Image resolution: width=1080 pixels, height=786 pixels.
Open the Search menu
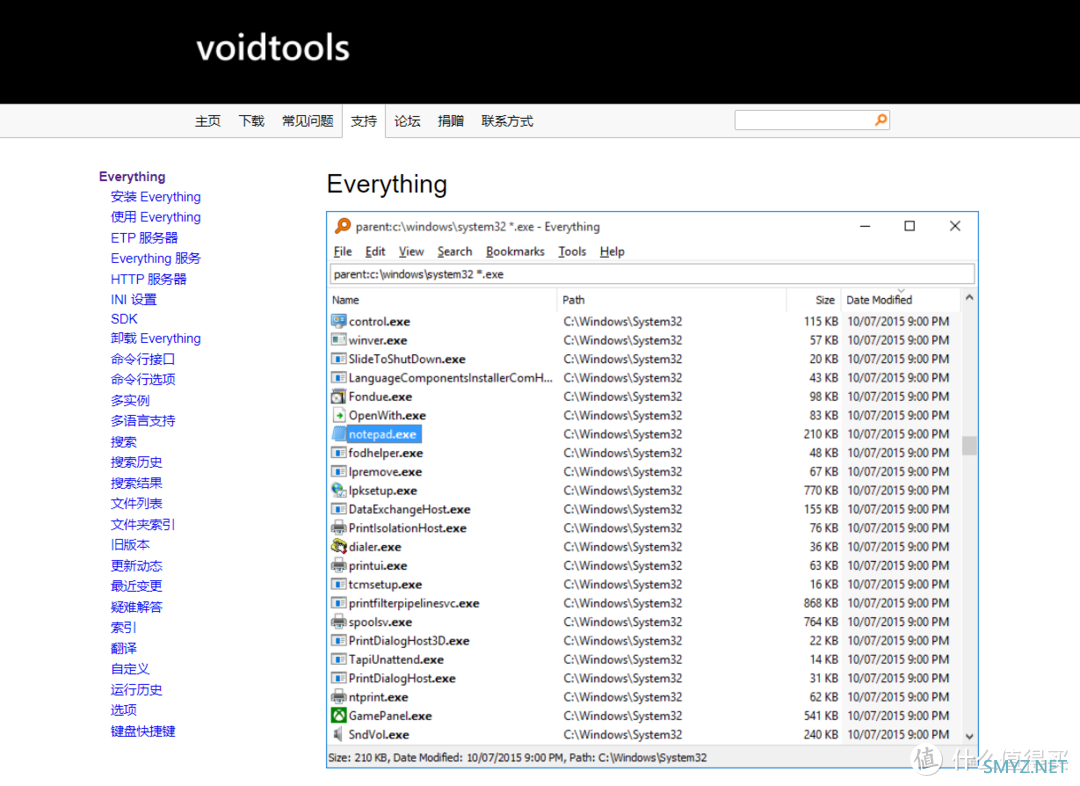pyautogui.click(x=455, y=251)
